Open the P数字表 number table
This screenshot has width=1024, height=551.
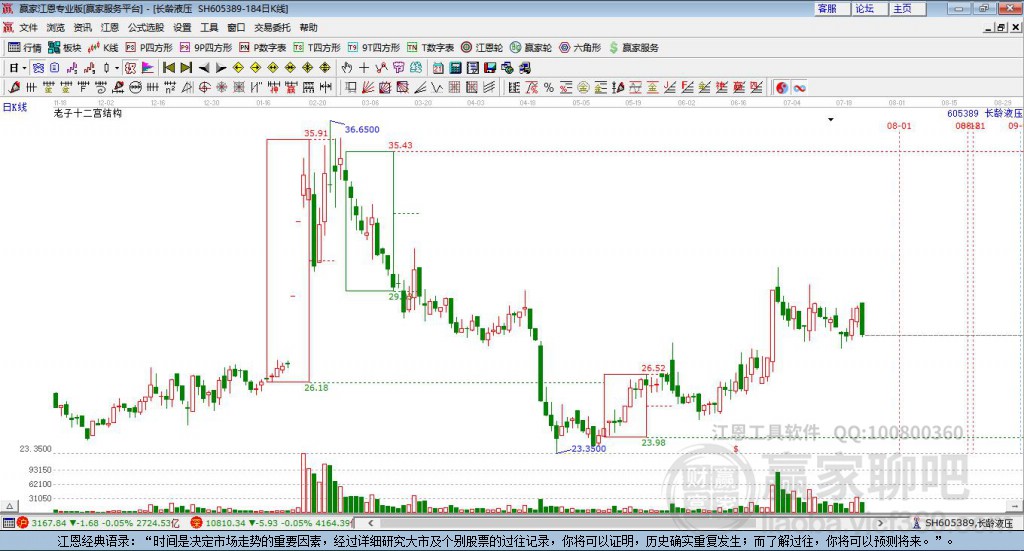point(263,48)
